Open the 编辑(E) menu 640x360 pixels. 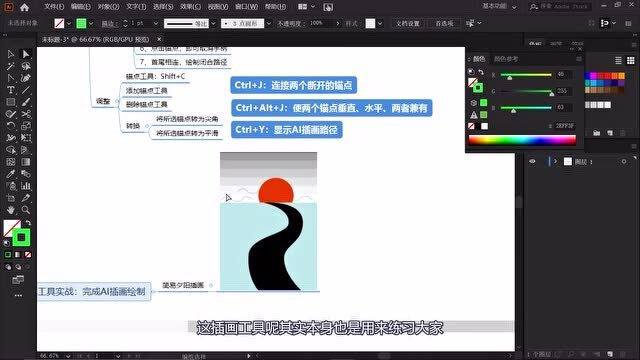[x=80, y=7]
